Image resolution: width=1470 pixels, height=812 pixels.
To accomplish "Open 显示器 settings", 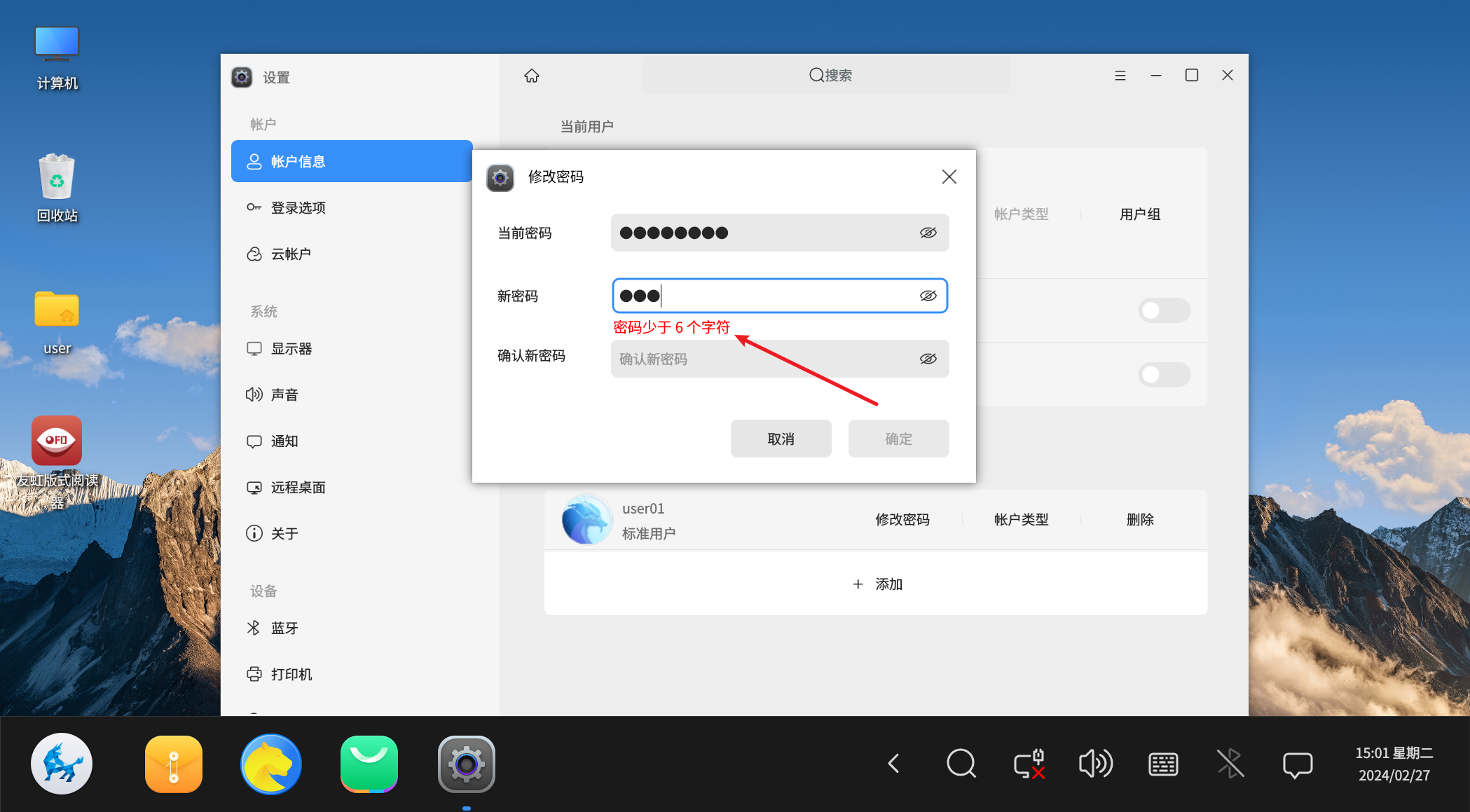I will [291, 348].
